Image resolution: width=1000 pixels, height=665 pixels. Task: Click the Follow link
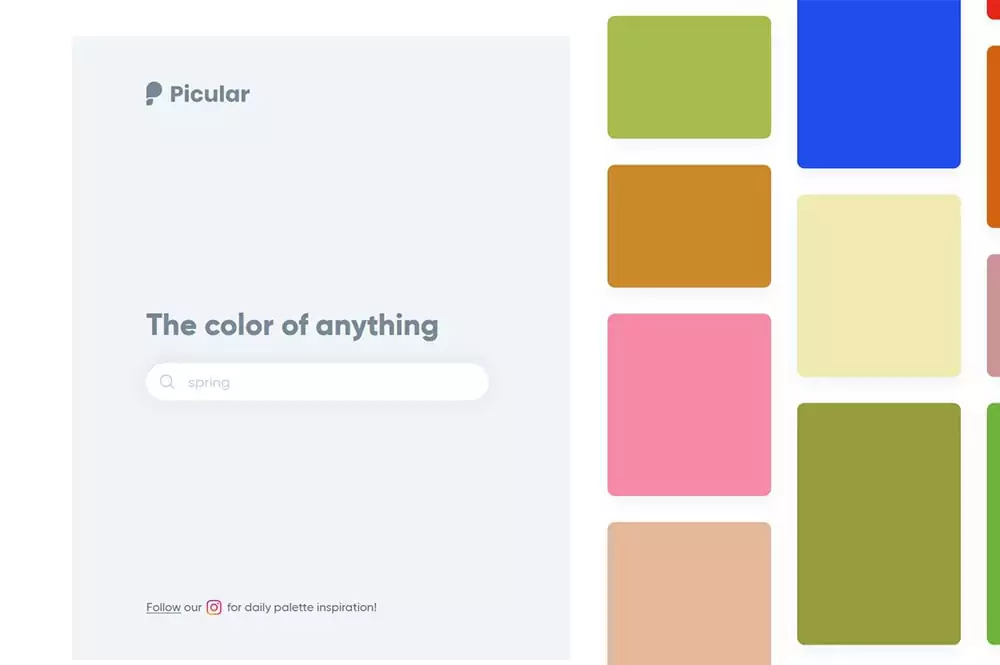[163, 608]
